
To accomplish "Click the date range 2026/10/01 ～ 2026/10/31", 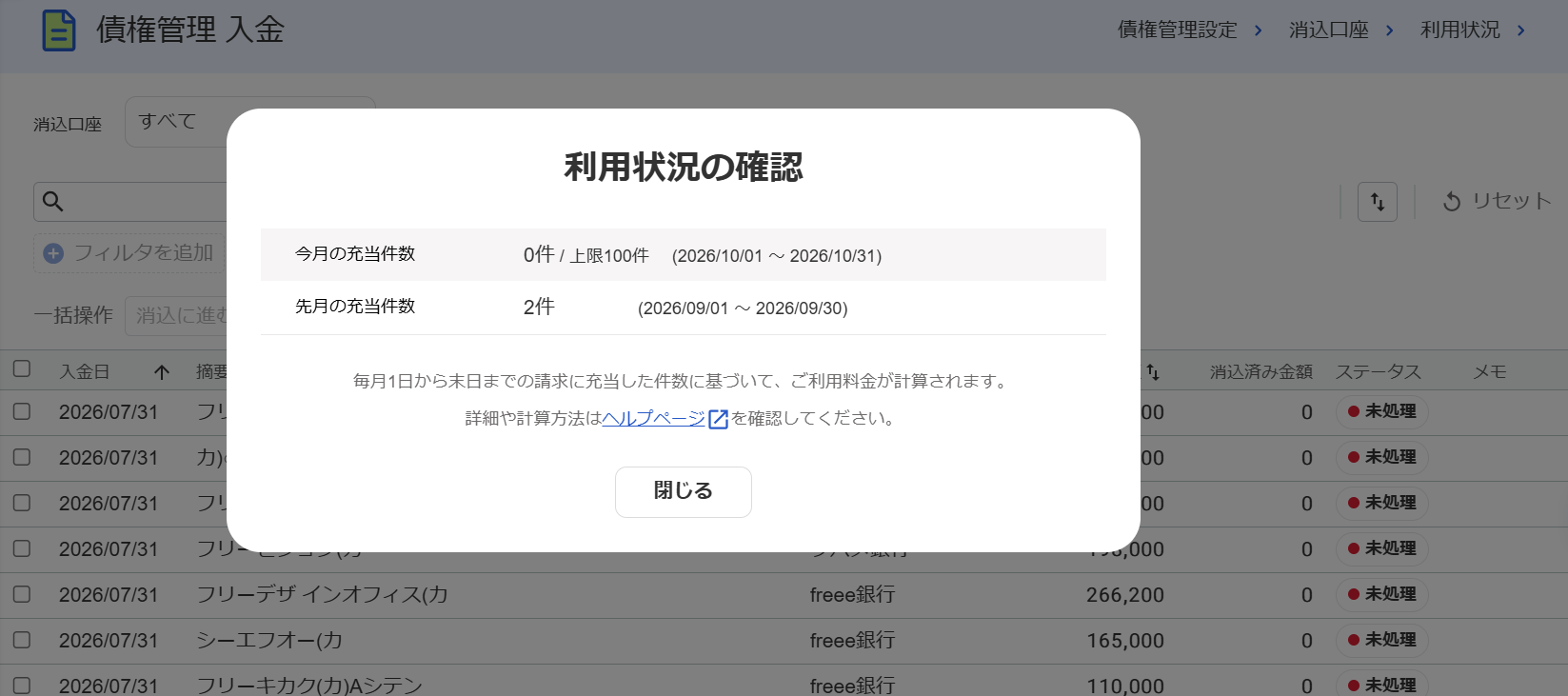I will tap(777, 256).
